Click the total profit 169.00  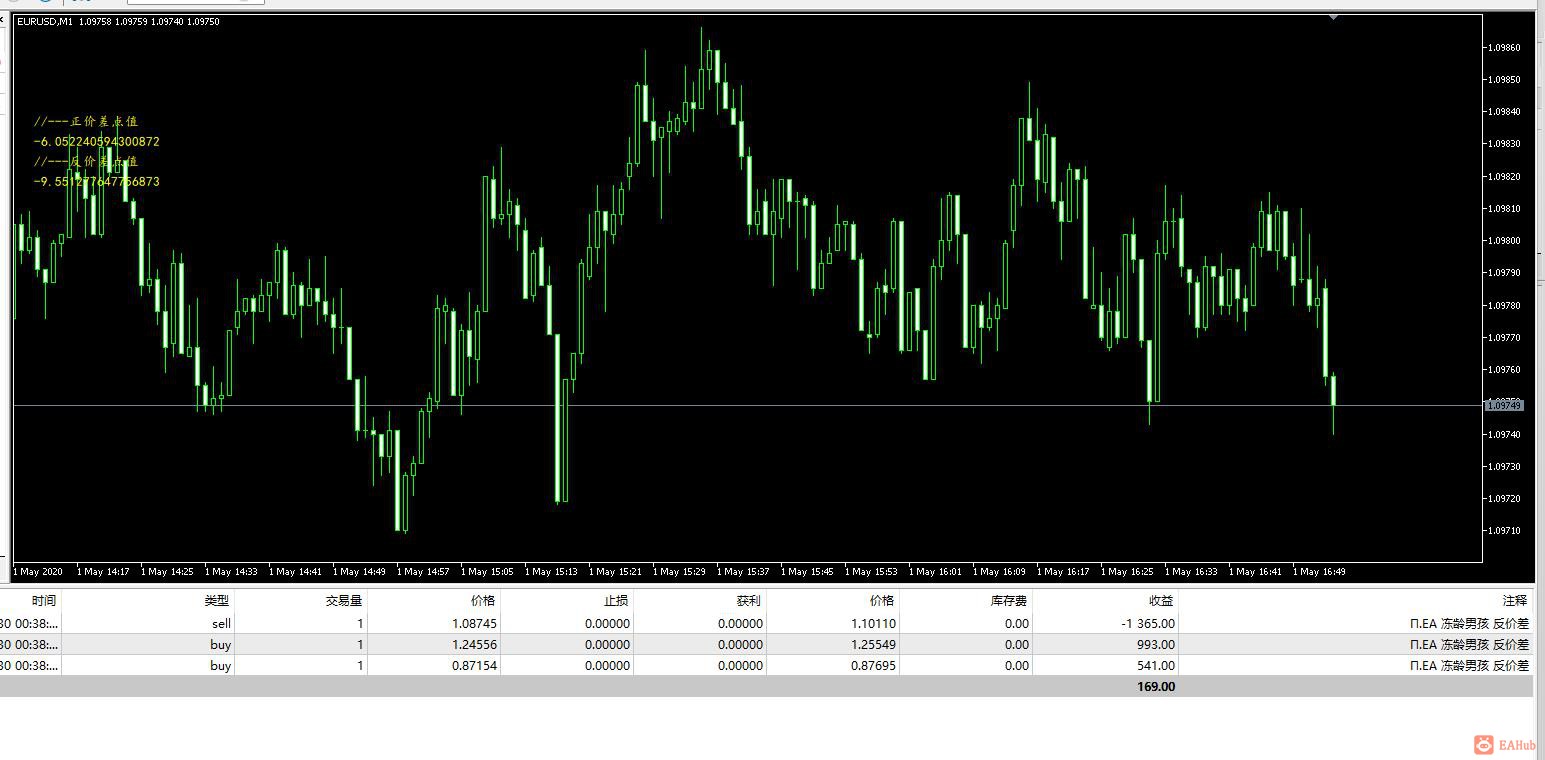1156,686
